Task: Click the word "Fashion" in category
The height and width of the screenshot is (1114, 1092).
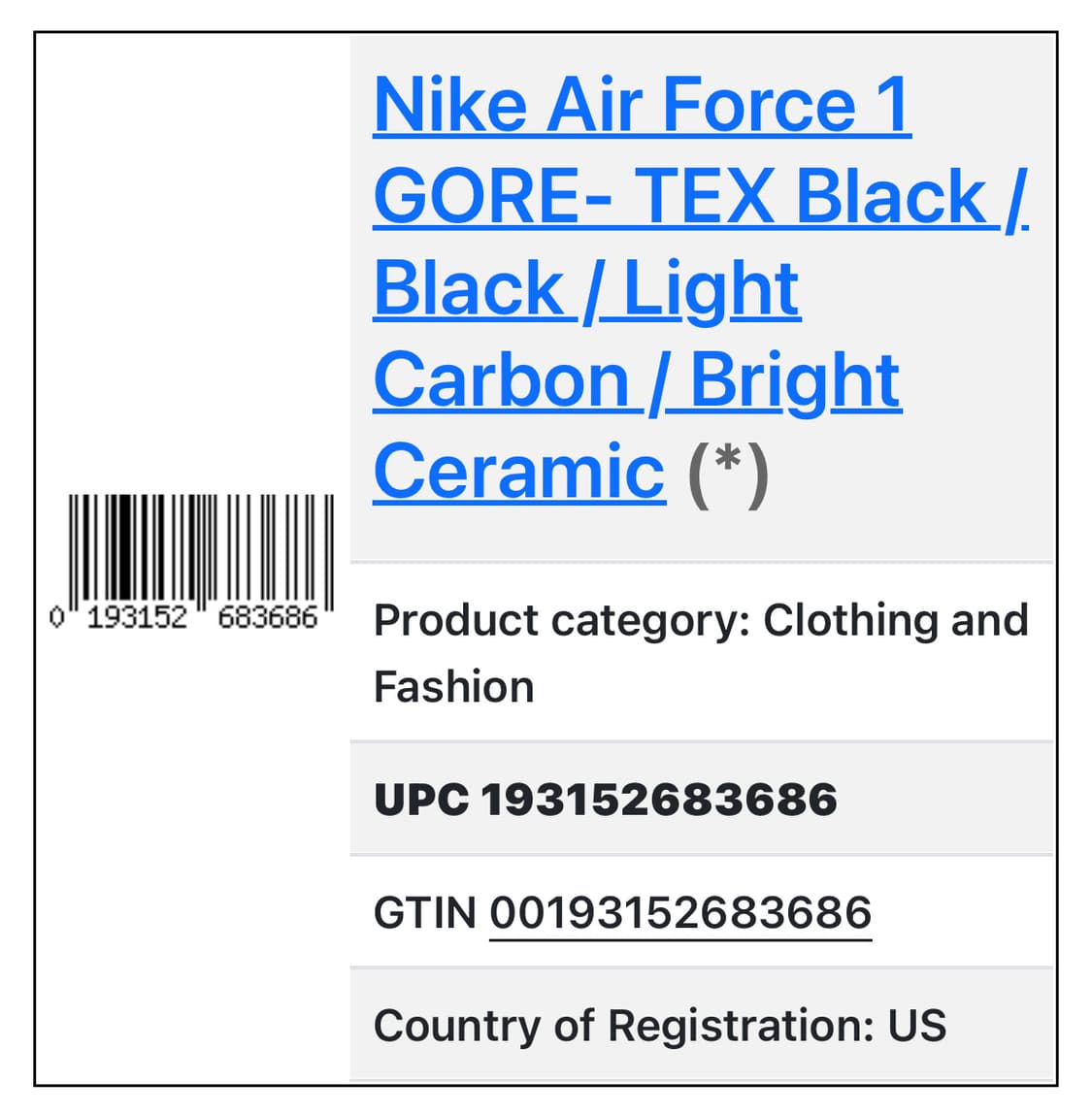Action: pyautogui.click(x=453, y=687)
